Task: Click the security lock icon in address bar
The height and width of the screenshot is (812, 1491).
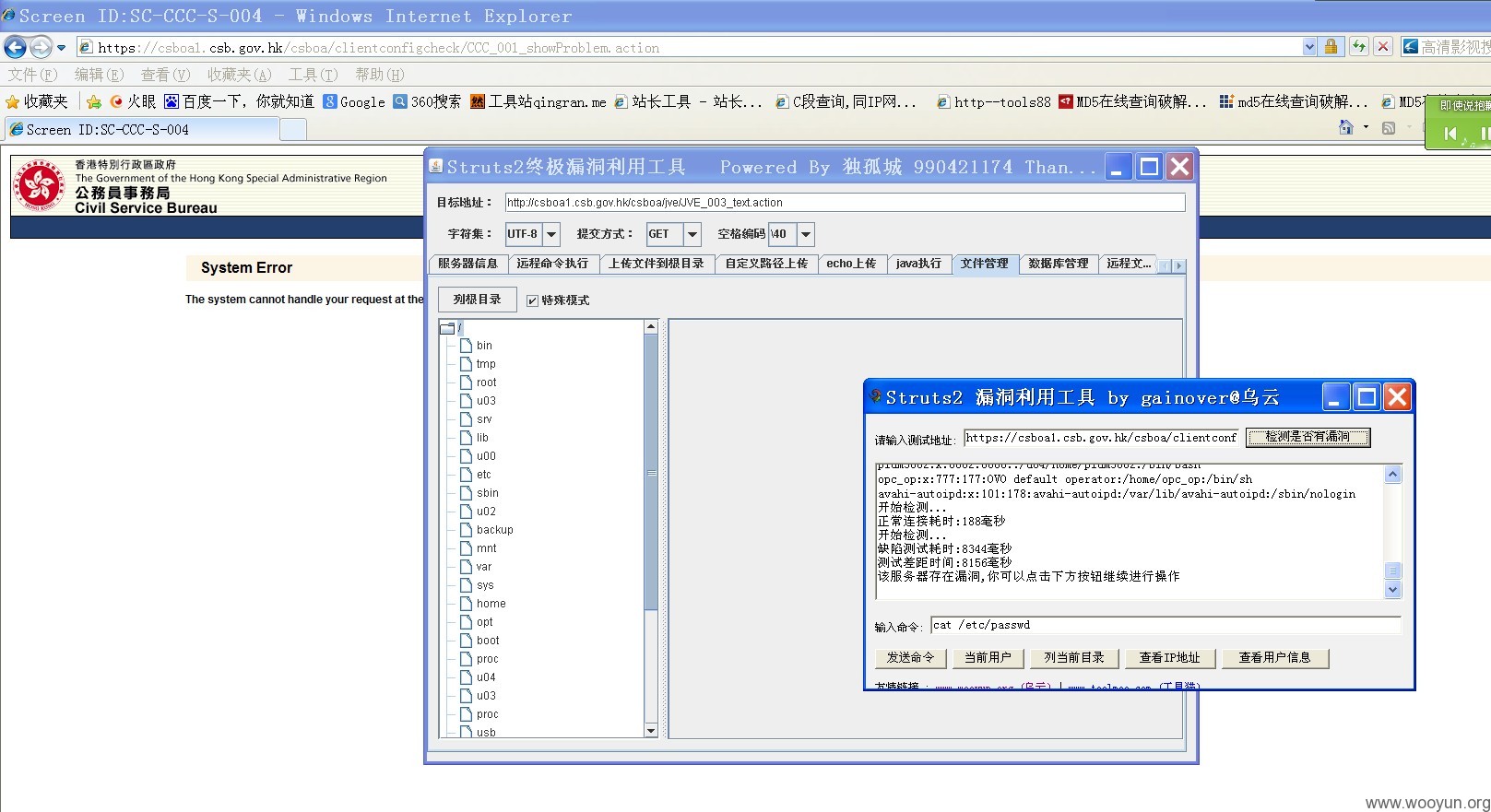Action: click(x=1331, y=46)
